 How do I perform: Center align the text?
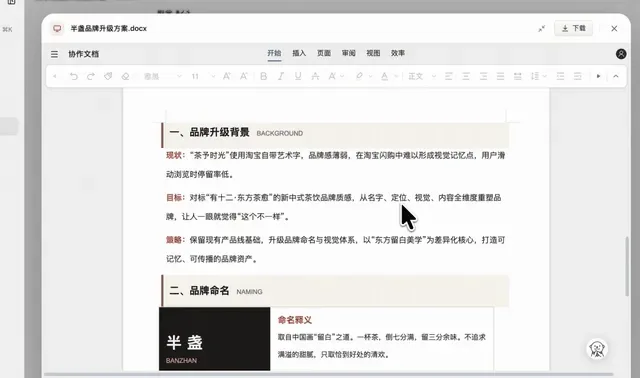(x=466, y=76)
